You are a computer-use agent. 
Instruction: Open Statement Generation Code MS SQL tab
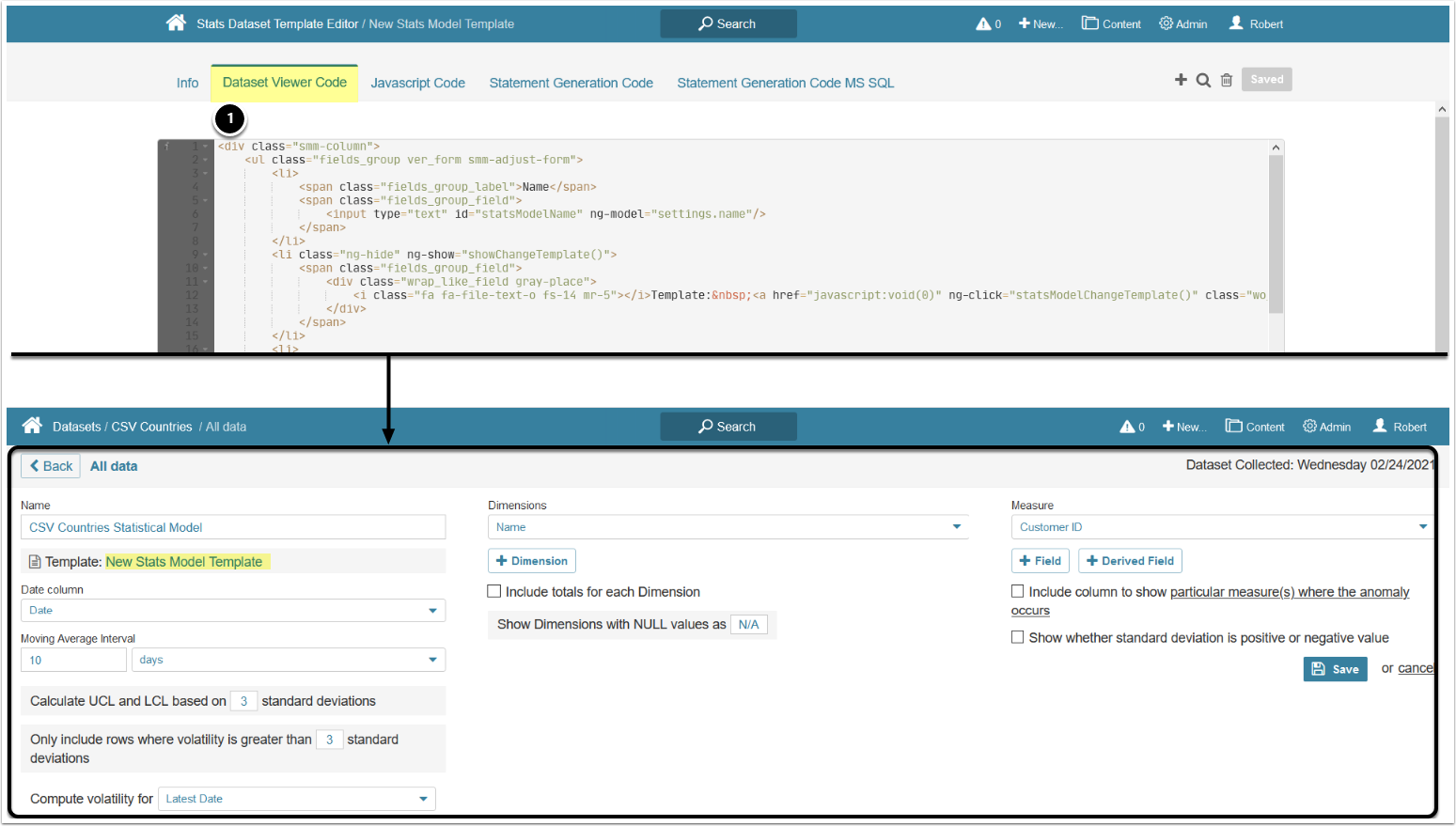click(785, 83)
